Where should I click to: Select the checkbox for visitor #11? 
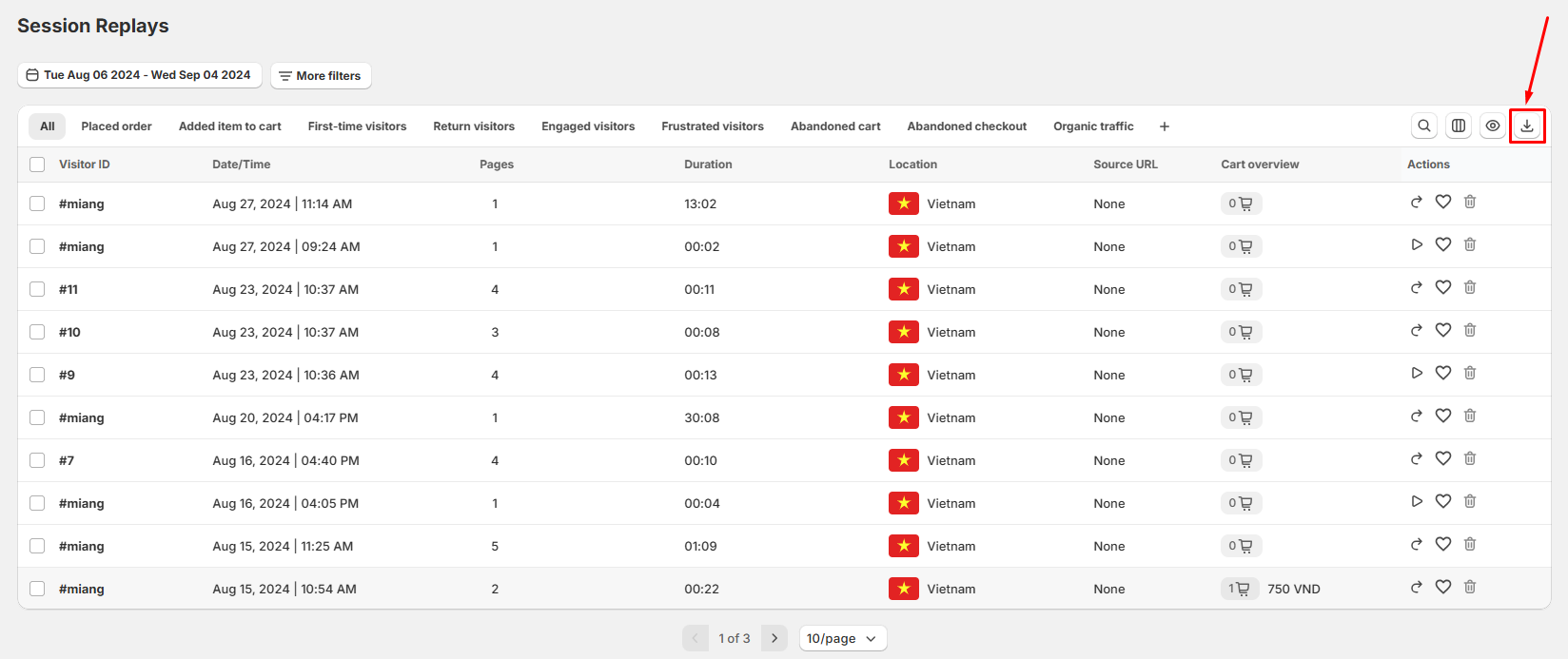coord(37,289)
